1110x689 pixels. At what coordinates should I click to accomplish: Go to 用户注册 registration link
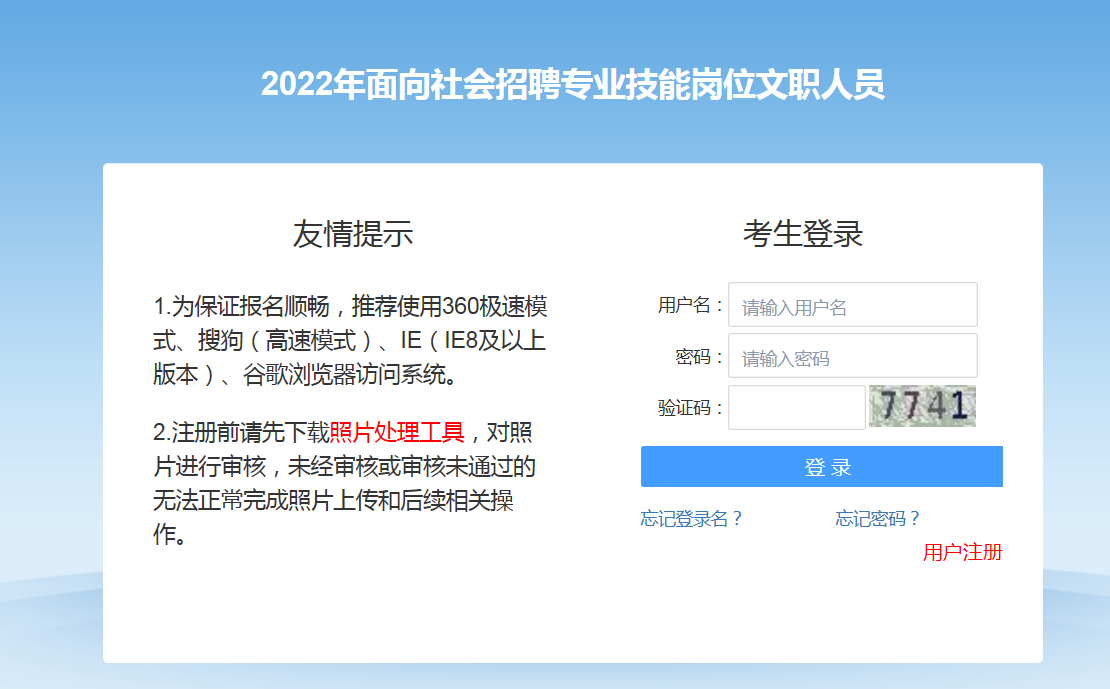pos(963,552)
